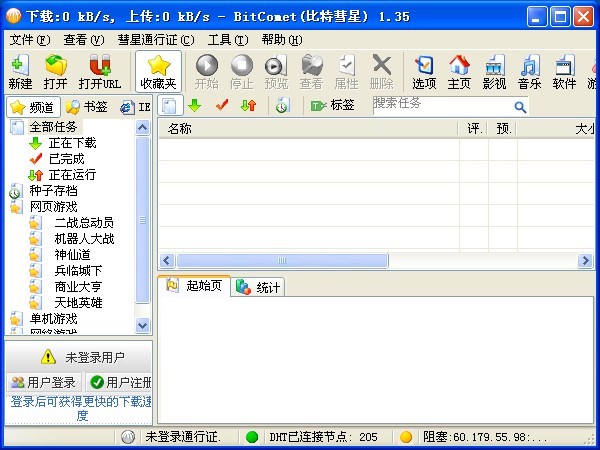Collapse the 网页游戏 tree folder
The height and width of the screenshot is (450, 600).
16,206
